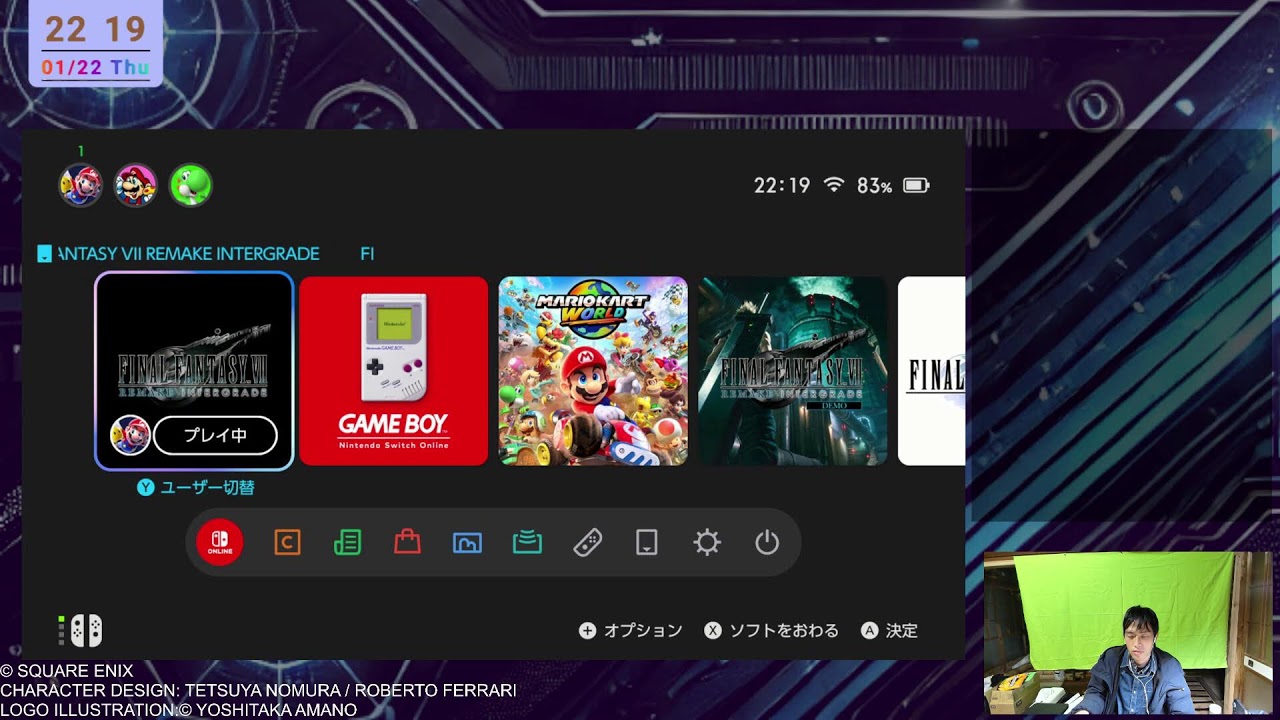The image size is (1280, 720).
Task: Select the second Mario user avatar
Action: (x=136, y=186)
